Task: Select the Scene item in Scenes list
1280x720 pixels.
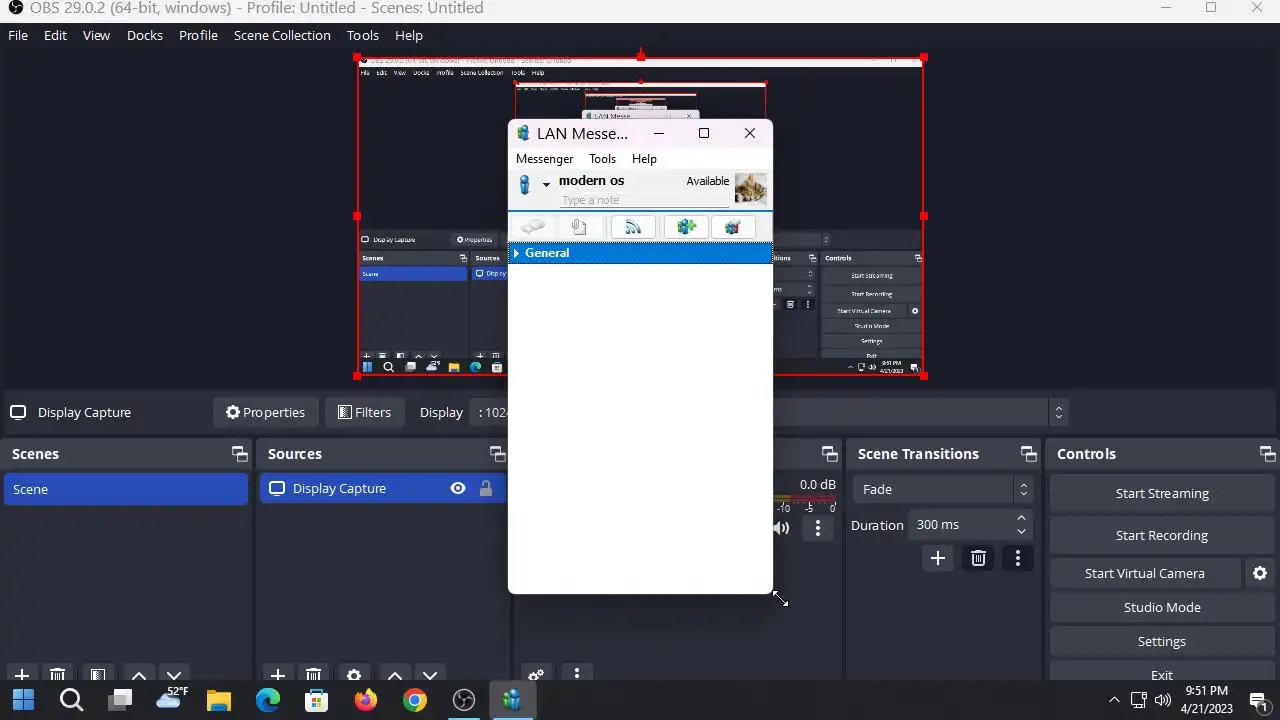Action: 126,489
